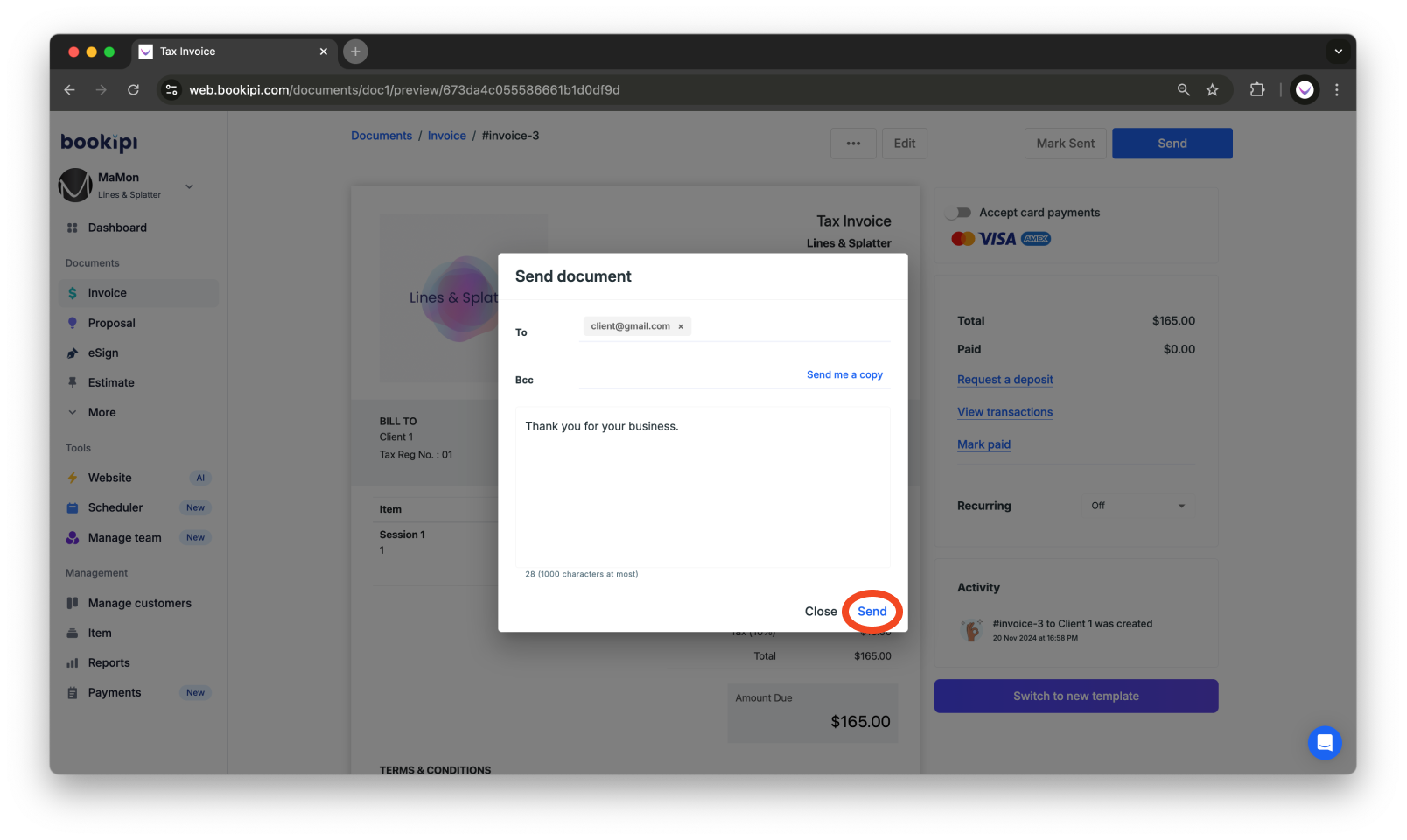
Task: Open the View transactions link
Action: pos(1004,411)
